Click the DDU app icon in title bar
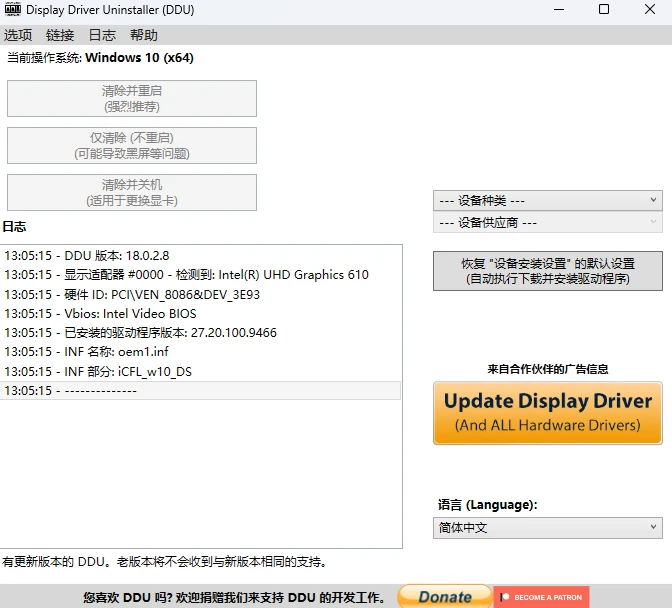Screen dimensions: 672x608 click(13, 9)
